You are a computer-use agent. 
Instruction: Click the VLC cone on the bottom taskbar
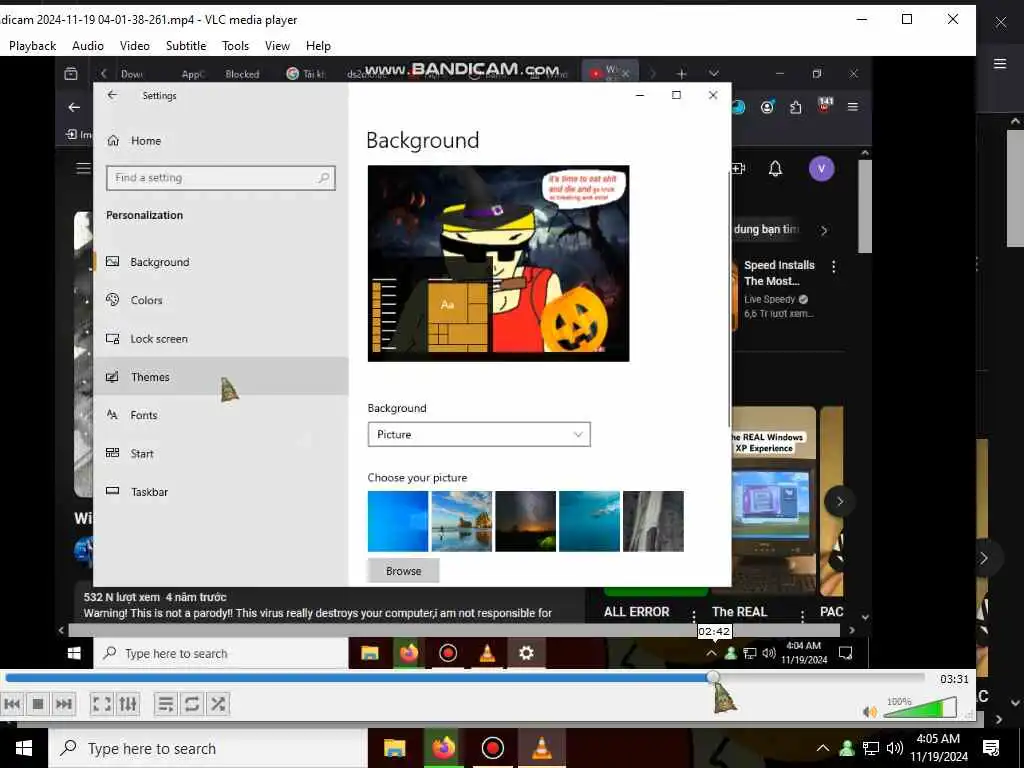click(541, 748)
